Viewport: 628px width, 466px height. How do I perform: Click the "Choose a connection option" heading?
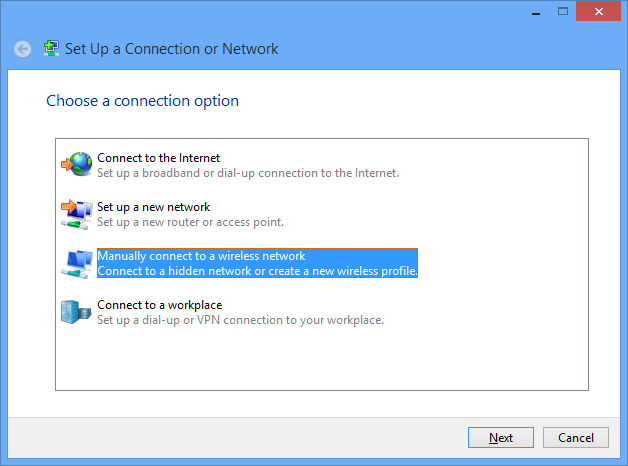142,101
